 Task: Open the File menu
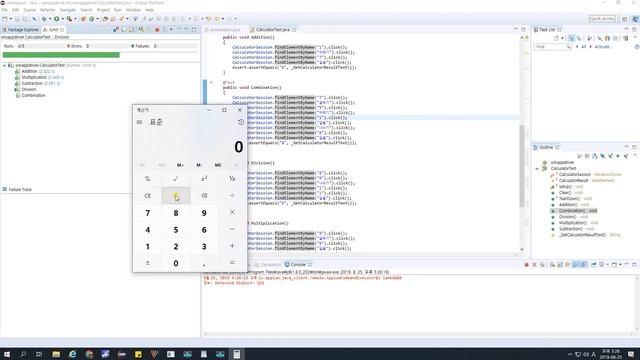tap(4, 10)
